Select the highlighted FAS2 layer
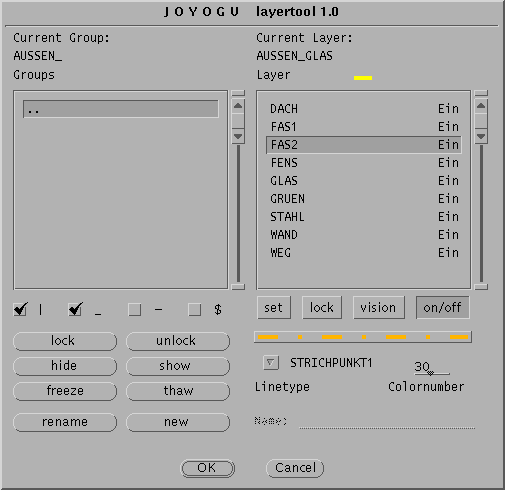This screenshot has height=490, width=505. coord(364,145)
